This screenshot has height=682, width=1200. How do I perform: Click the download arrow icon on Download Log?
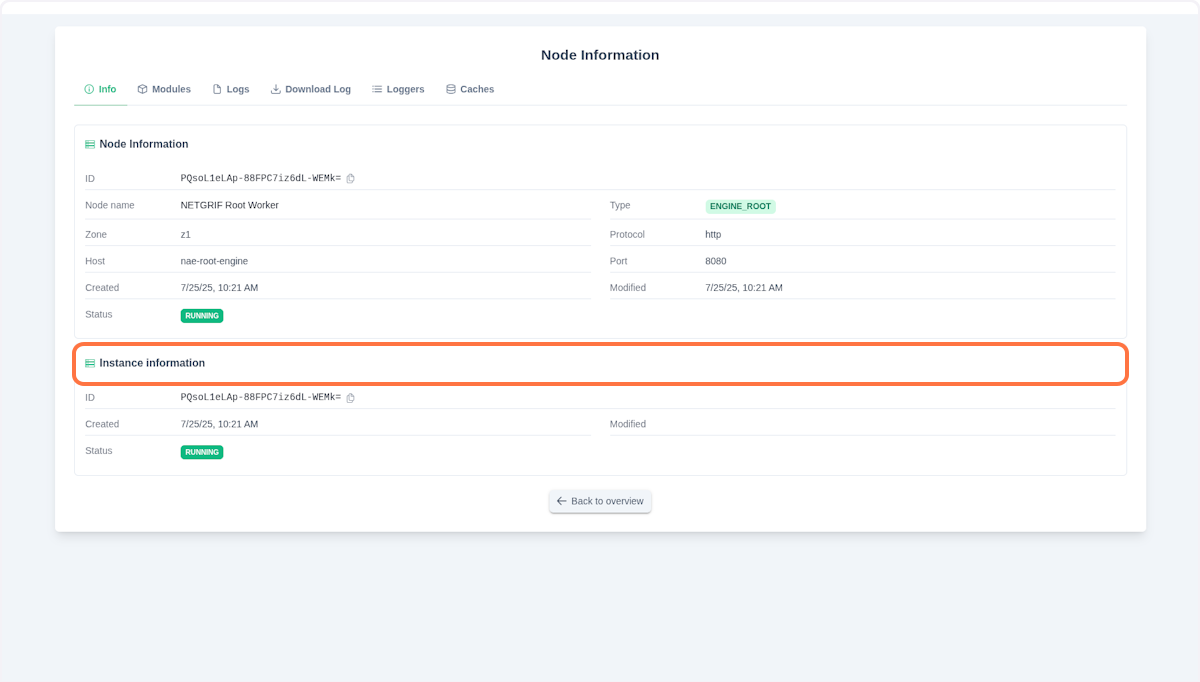274,89
